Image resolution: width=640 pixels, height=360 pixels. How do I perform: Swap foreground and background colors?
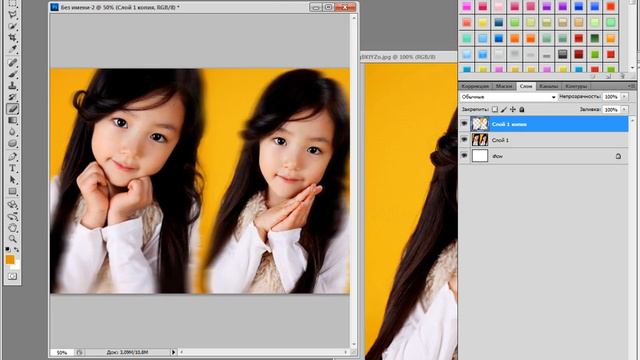pyautogui.click(x=16, y=249)
